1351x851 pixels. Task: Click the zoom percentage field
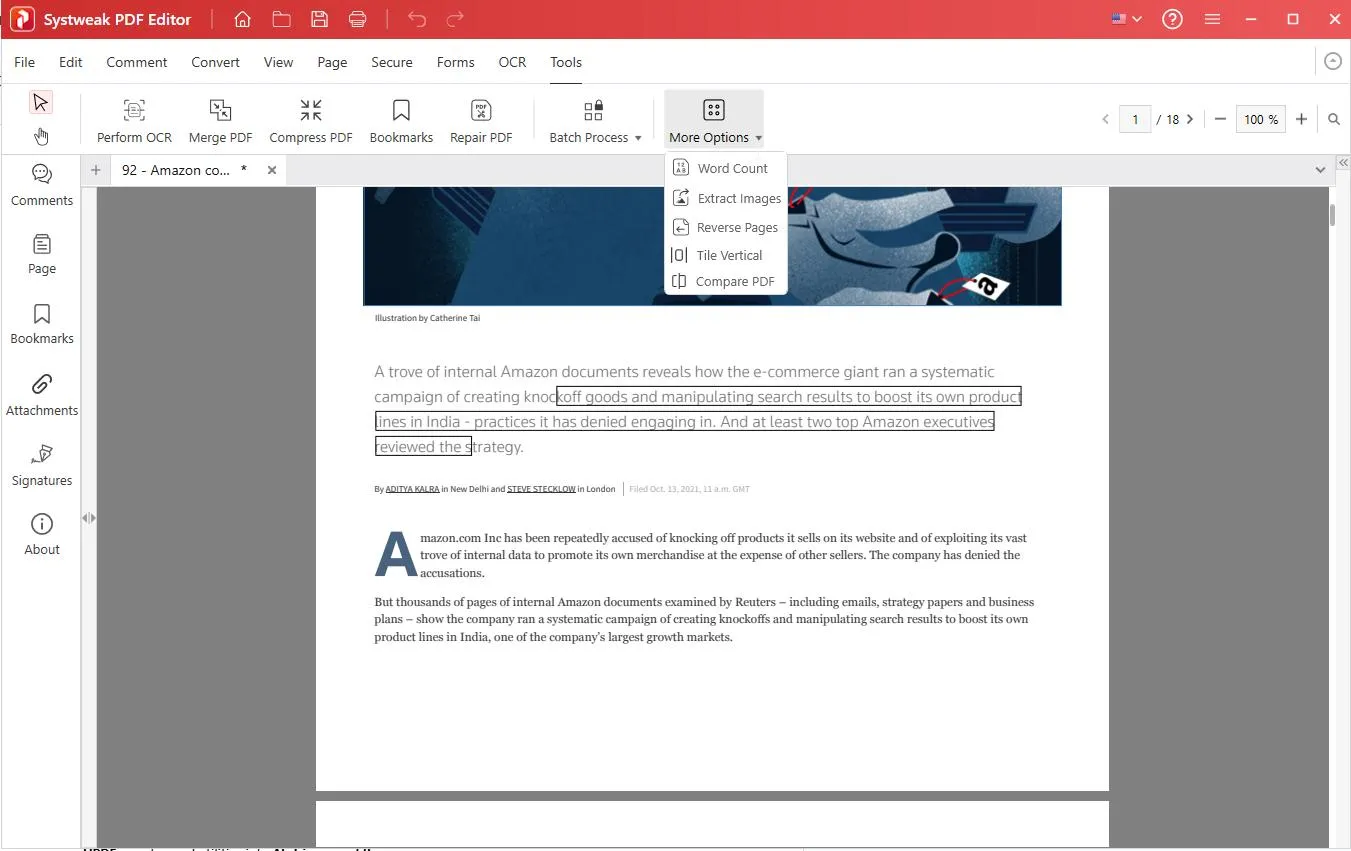click(1260, 119)
